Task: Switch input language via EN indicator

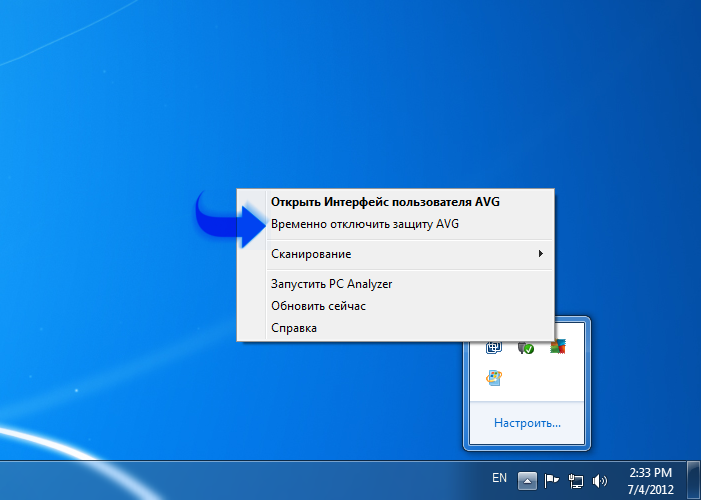Action: pyautogui.click(x=499, y=478)
